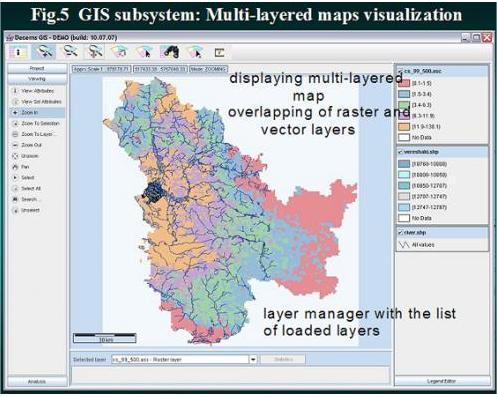
Task: Activate the zoom-in magnifier toolbar icon
Action: 44,52
